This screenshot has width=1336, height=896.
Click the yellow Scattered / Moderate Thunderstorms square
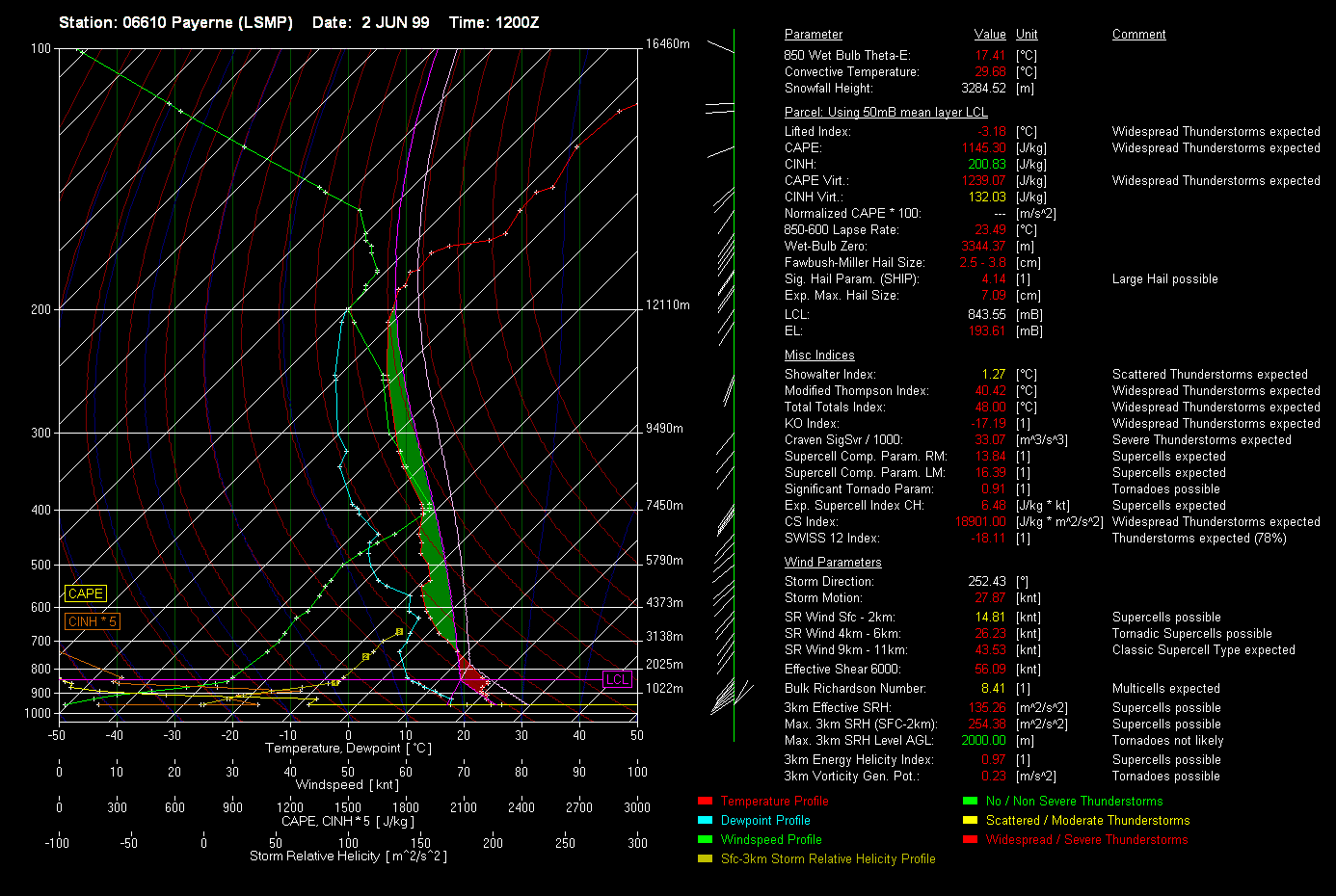970,821
